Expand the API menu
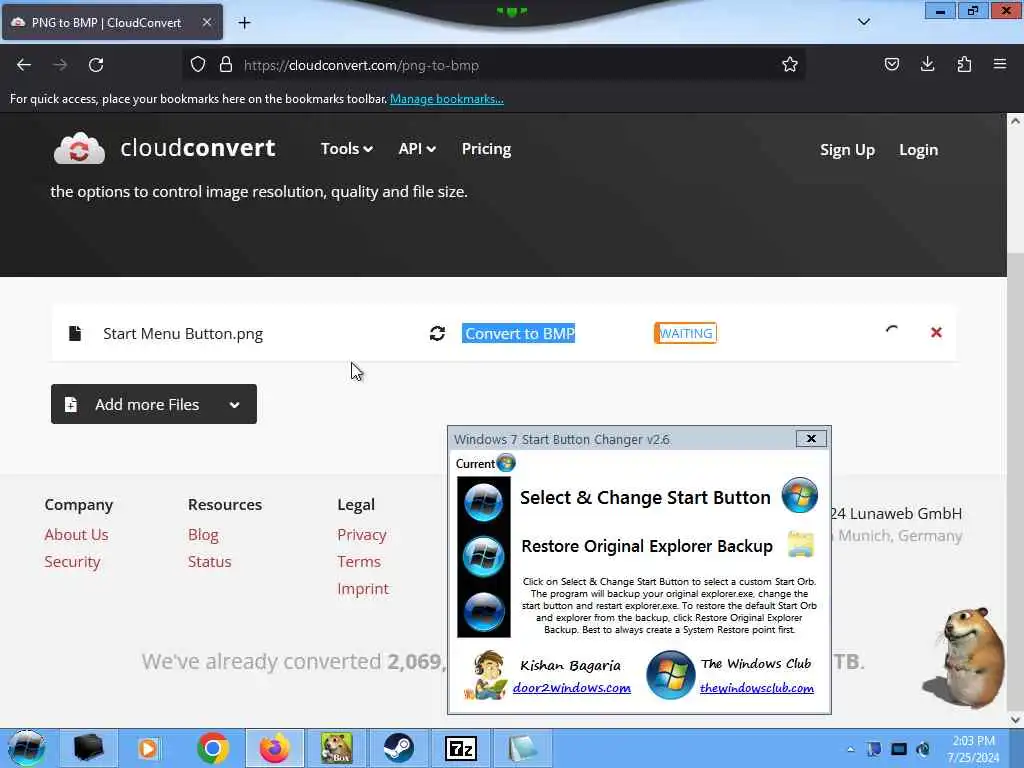Screen dimensions: 1024x768 click(417, 149)
